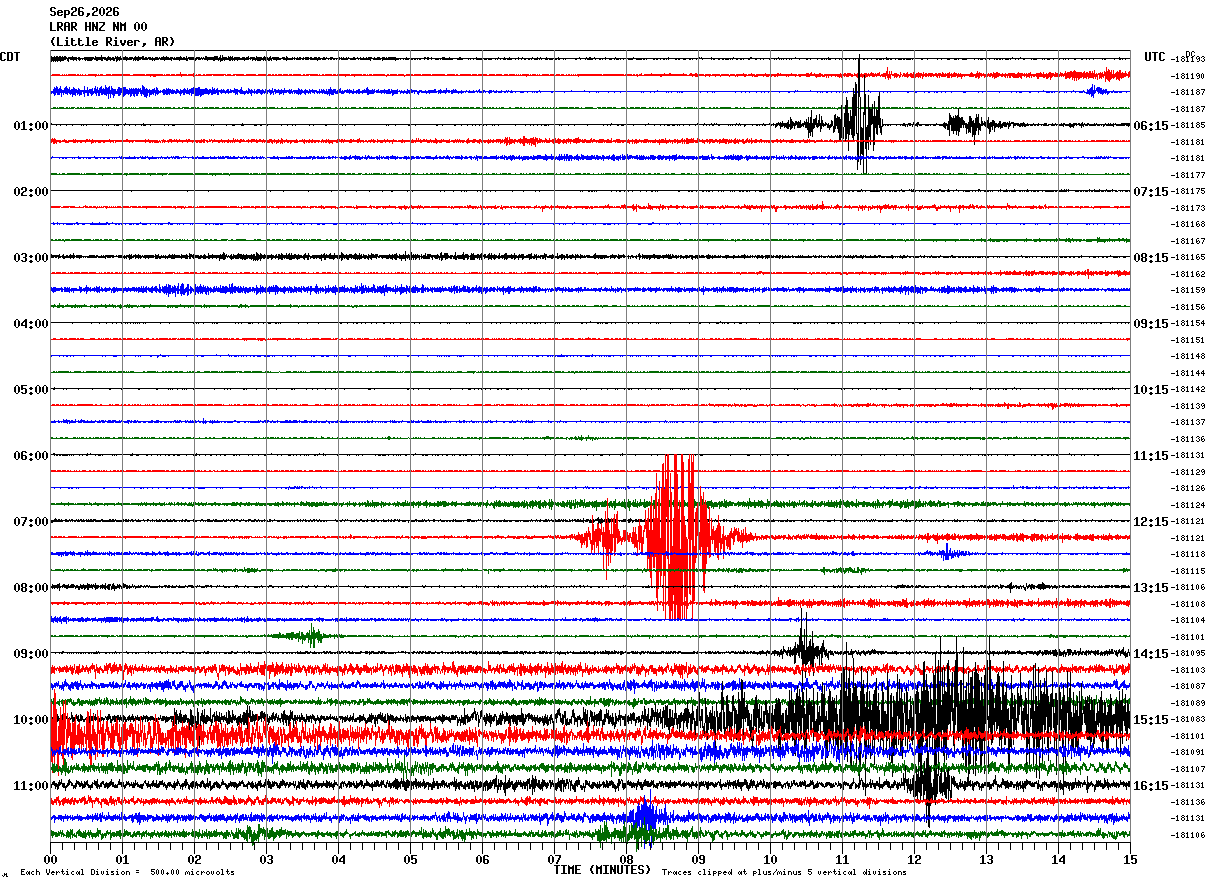The height and width of the screenshot is (886, 1210).
Task: Click the 06:15 UTC time label
Action: [x=1150, y=126]
